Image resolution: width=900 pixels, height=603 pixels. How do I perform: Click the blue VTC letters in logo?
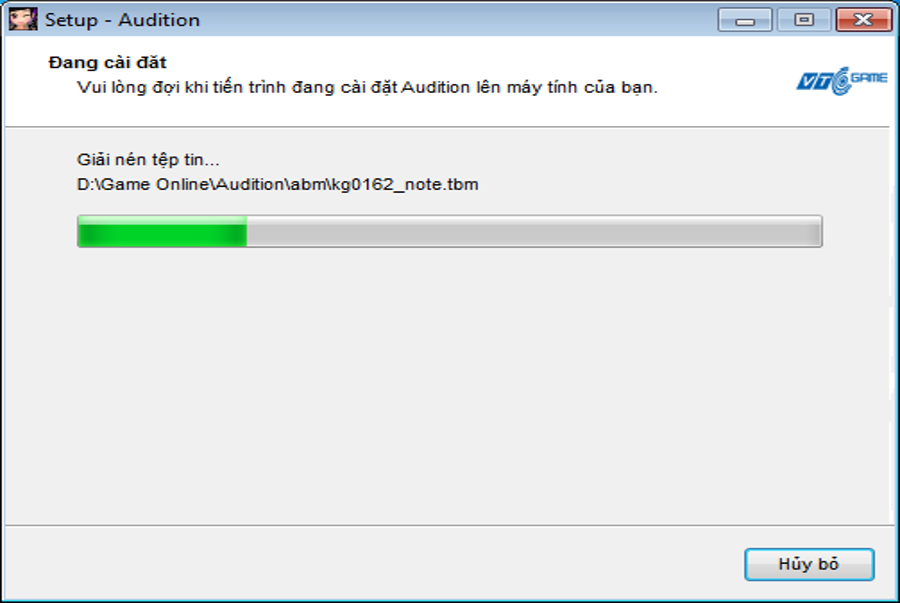coord(814,82)
